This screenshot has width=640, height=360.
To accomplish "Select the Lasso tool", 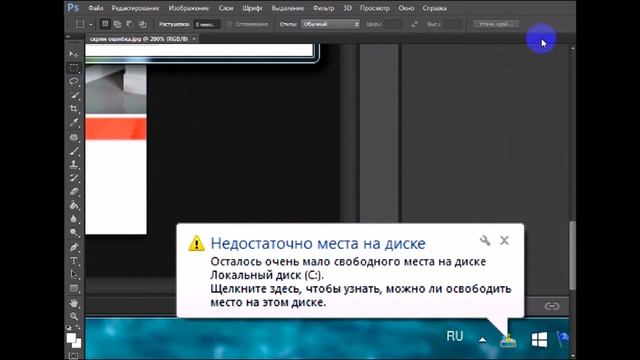I will tap(73, 81).
